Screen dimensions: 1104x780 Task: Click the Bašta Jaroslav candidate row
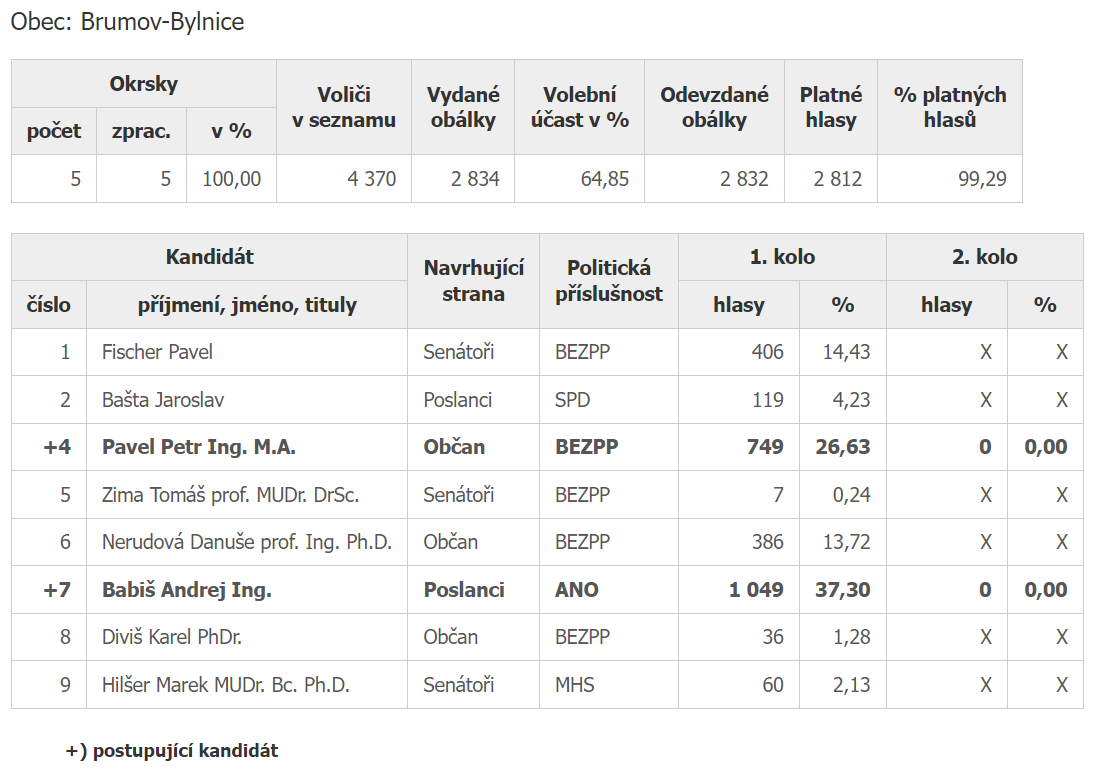coord(163,400)
